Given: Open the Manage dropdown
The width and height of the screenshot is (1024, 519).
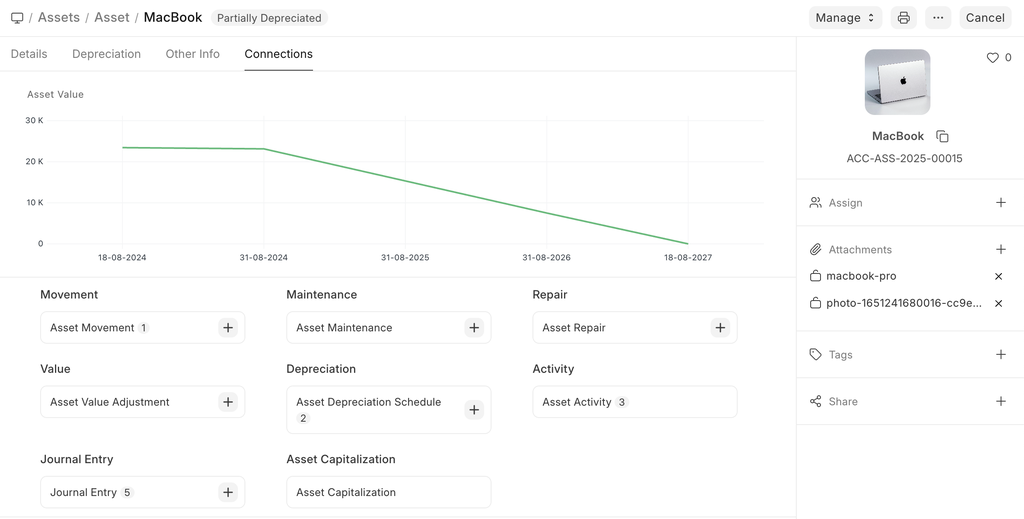Looking at the screenshot, I should [845, 18].
